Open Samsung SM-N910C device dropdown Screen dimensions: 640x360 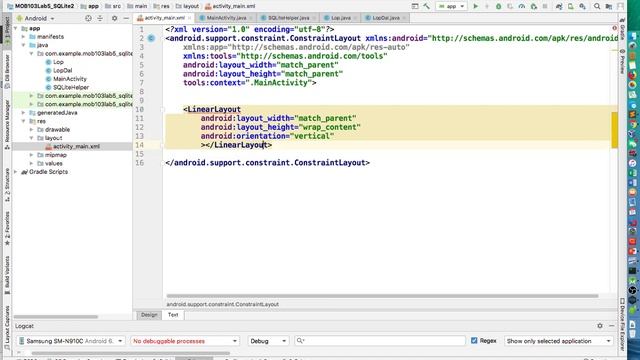click(71, 341)
